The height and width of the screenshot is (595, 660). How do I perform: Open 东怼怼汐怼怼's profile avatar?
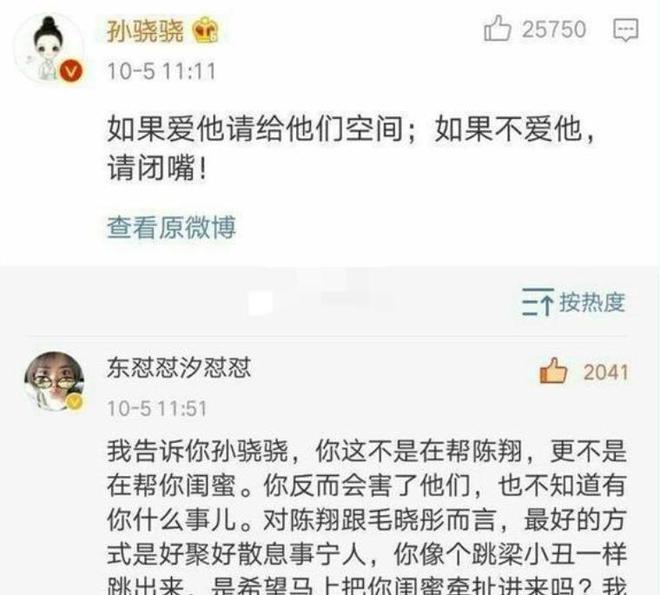54,381
